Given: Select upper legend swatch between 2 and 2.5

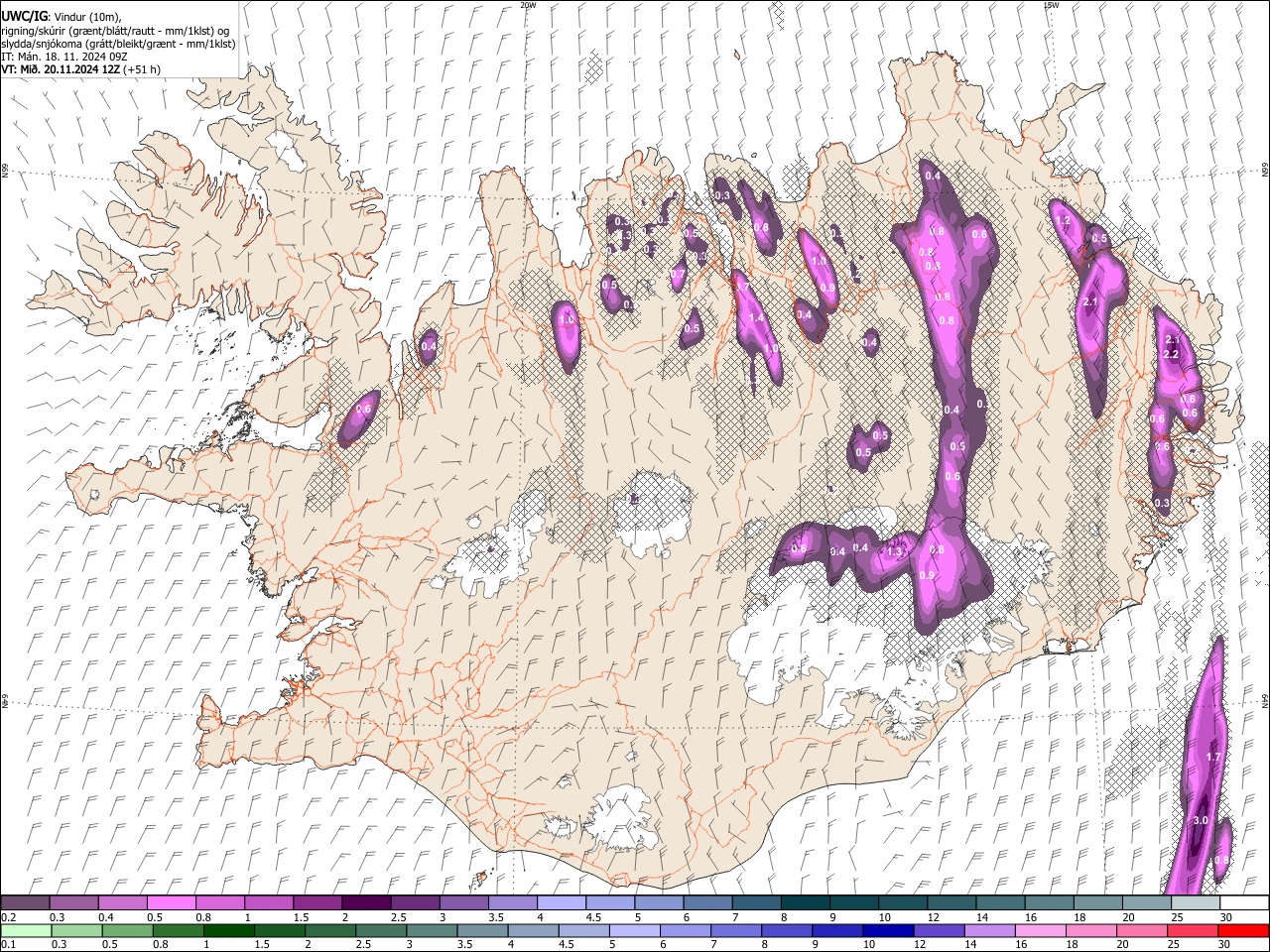Looking at the screenshot, I should 366,903.
